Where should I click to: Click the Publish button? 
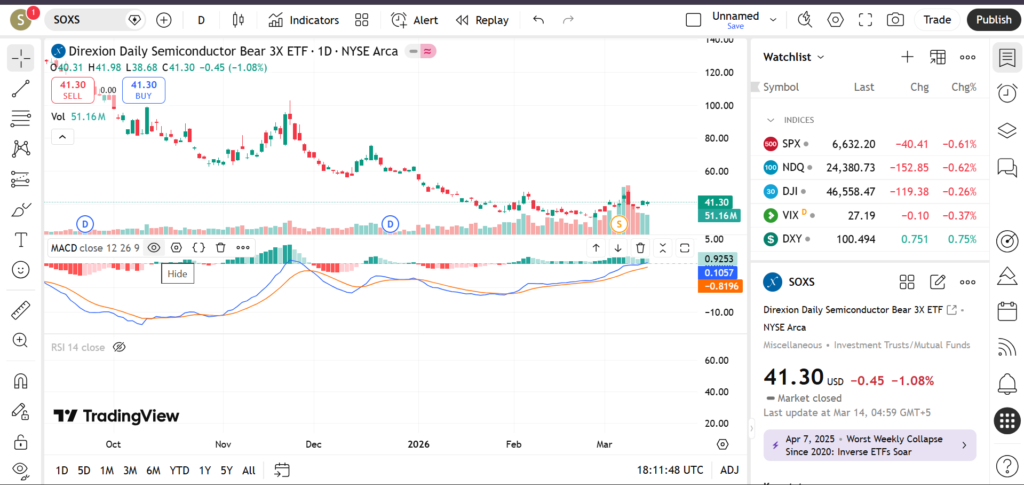(x=993, y=20)
